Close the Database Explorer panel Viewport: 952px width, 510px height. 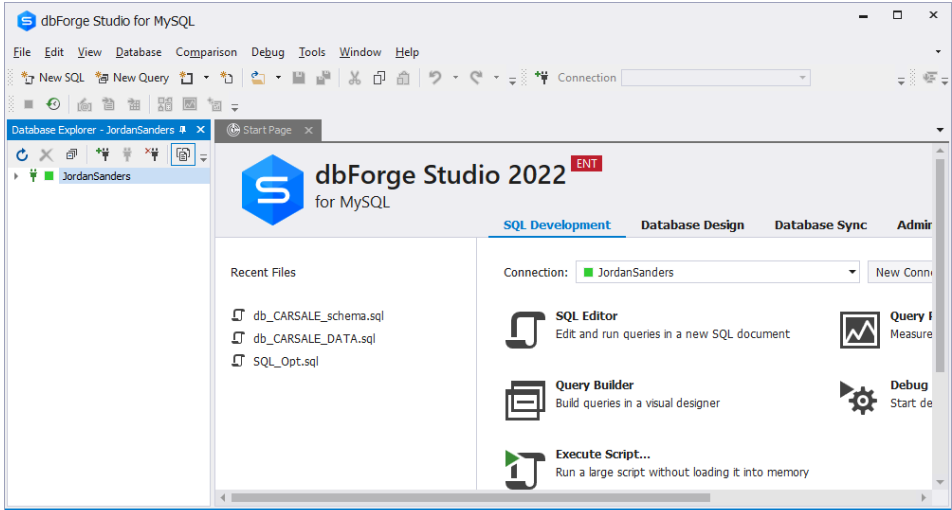(200, 130)
